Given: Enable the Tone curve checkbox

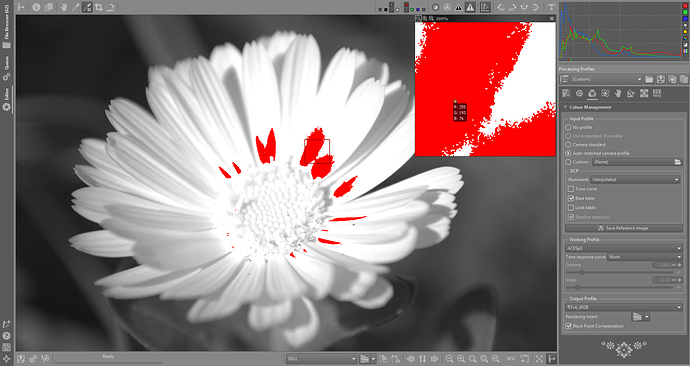Looking at the screenshot, I should click(571, 189).
